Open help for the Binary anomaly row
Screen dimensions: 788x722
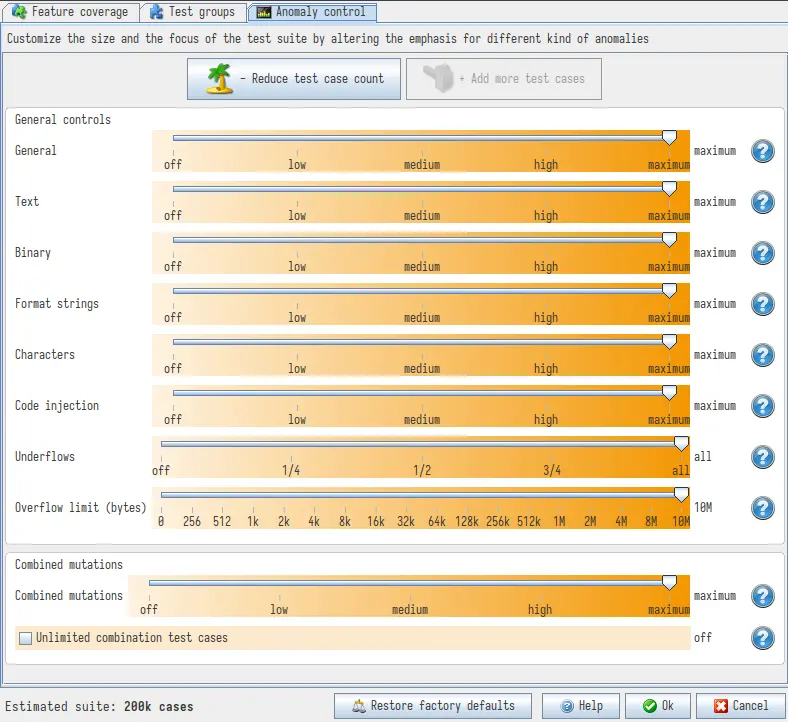coord(762,254)
